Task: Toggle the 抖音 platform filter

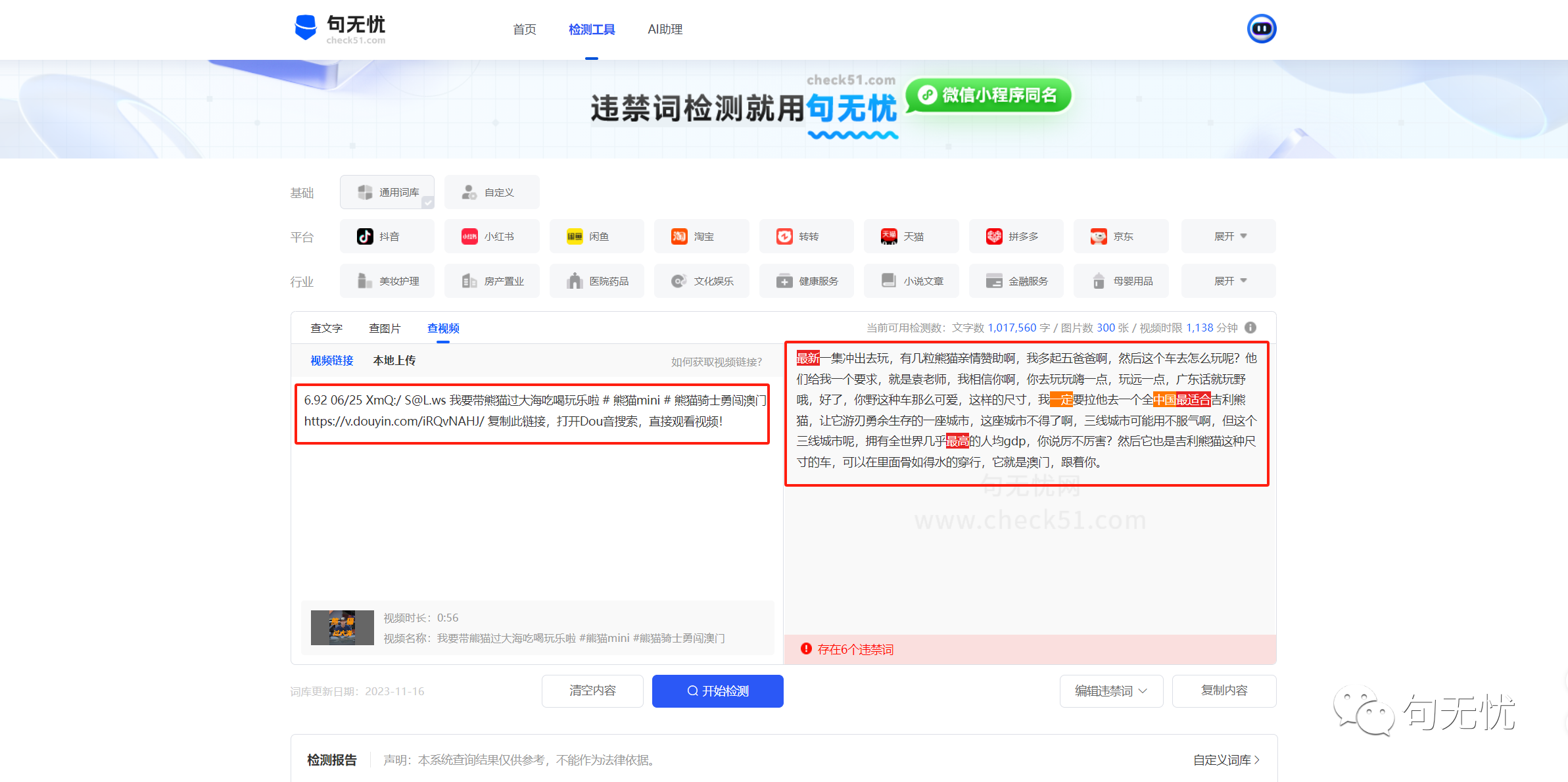Action: coord(387,237)
